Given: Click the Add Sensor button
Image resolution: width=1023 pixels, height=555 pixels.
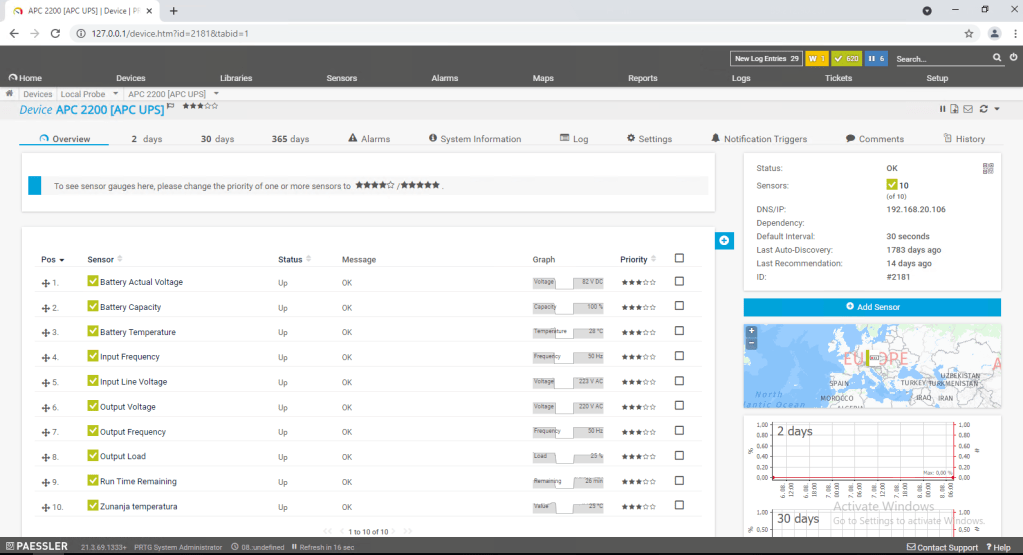Looking at the screenshot, I should (872, 307).
